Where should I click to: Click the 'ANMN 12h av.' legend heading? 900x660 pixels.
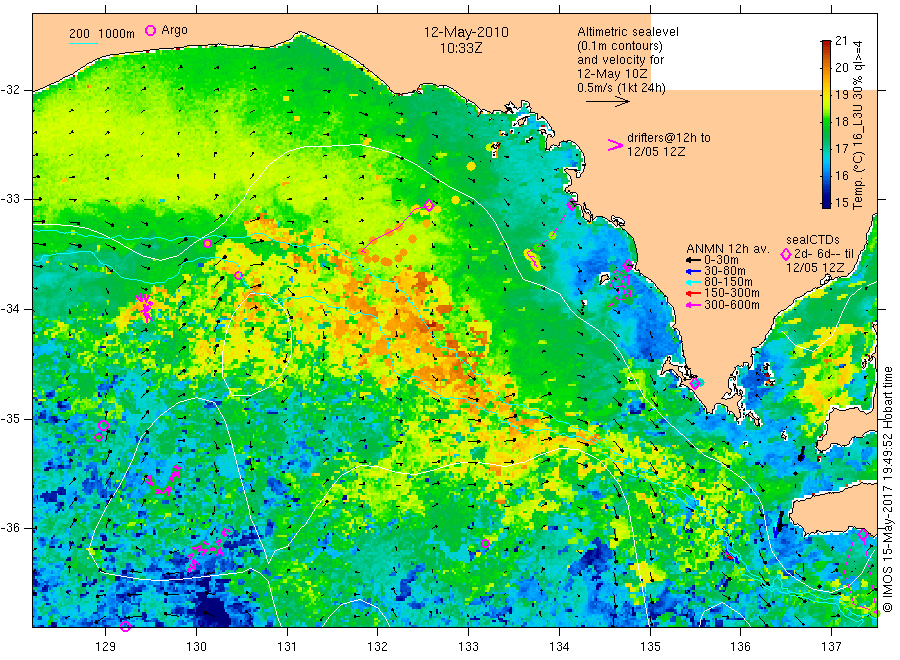coord(728,249)
